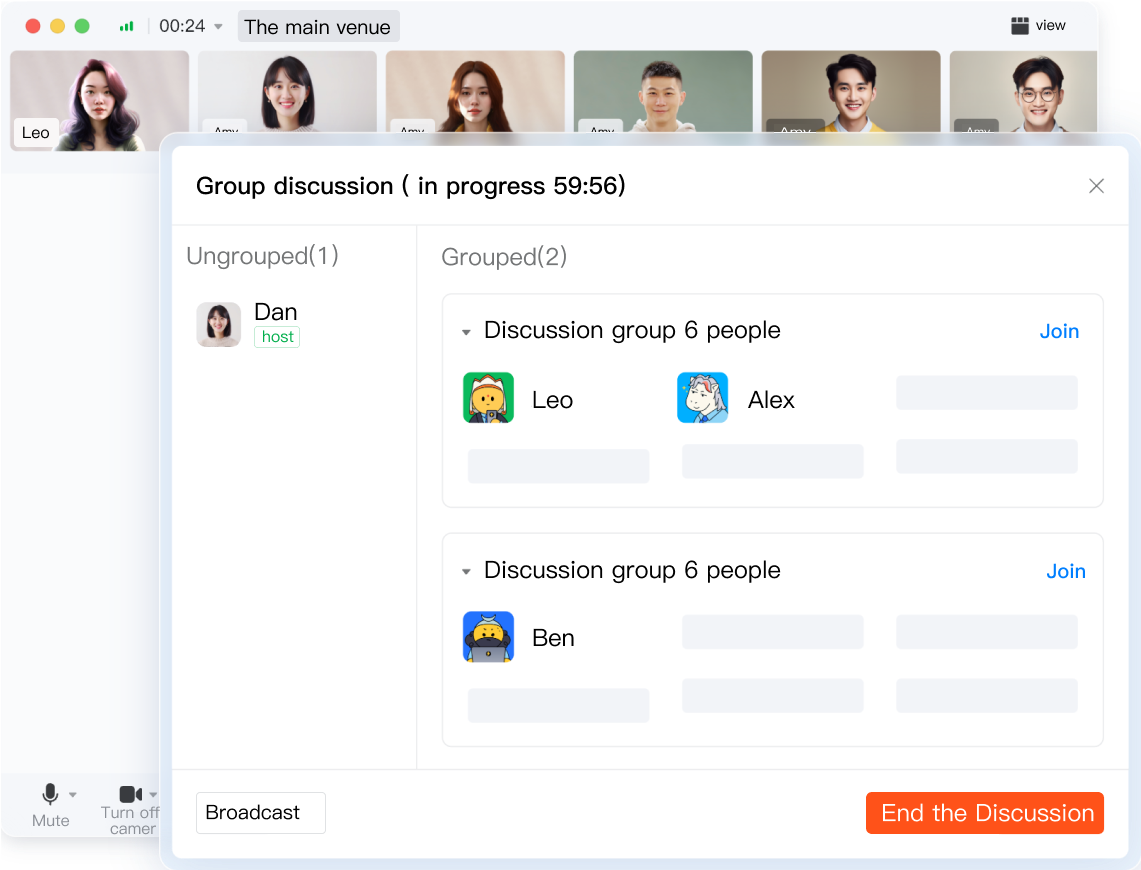Open microphone options dropdown arrow
Viewport: 1141px width, 870px height.
click(73, 795)
